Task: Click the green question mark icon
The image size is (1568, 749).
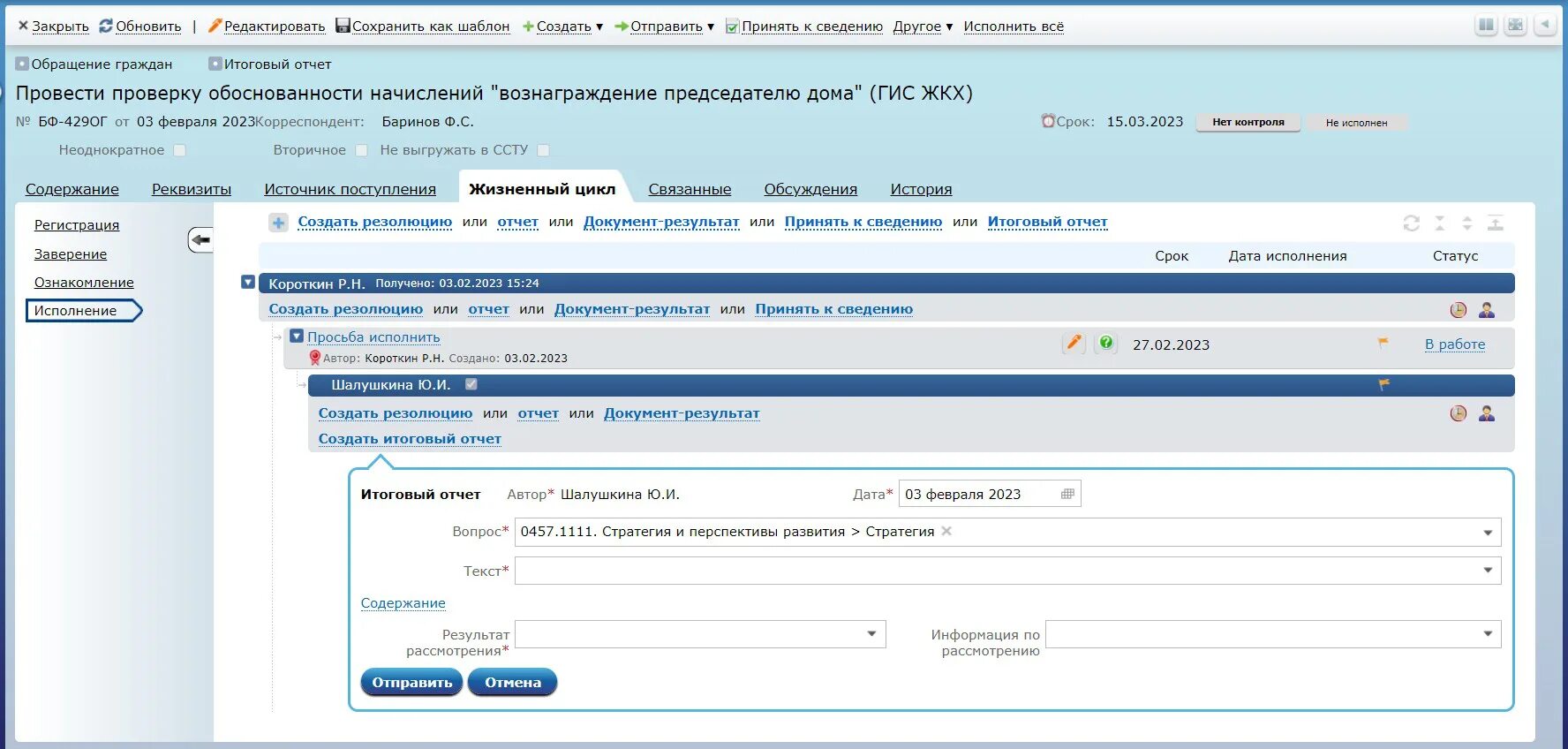Action: [x=1106, y=343]
